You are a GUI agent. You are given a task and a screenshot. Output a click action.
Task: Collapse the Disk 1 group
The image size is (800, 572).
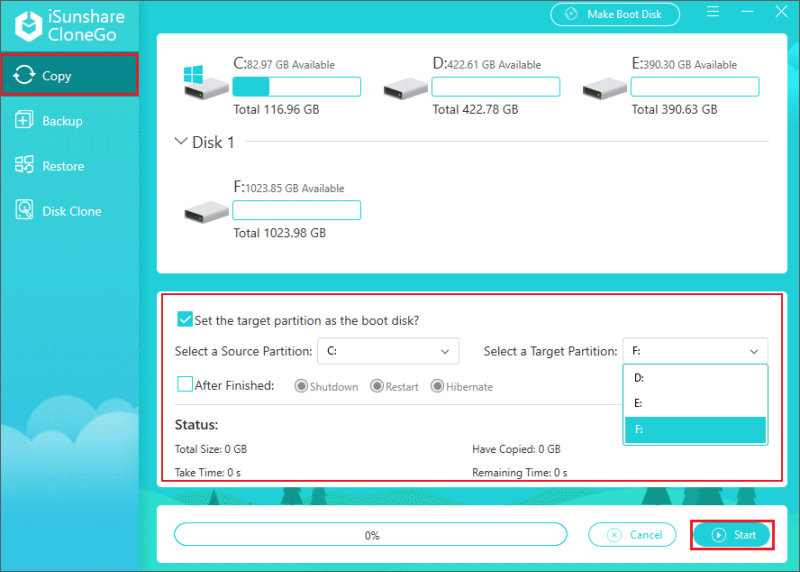[181, 141]
